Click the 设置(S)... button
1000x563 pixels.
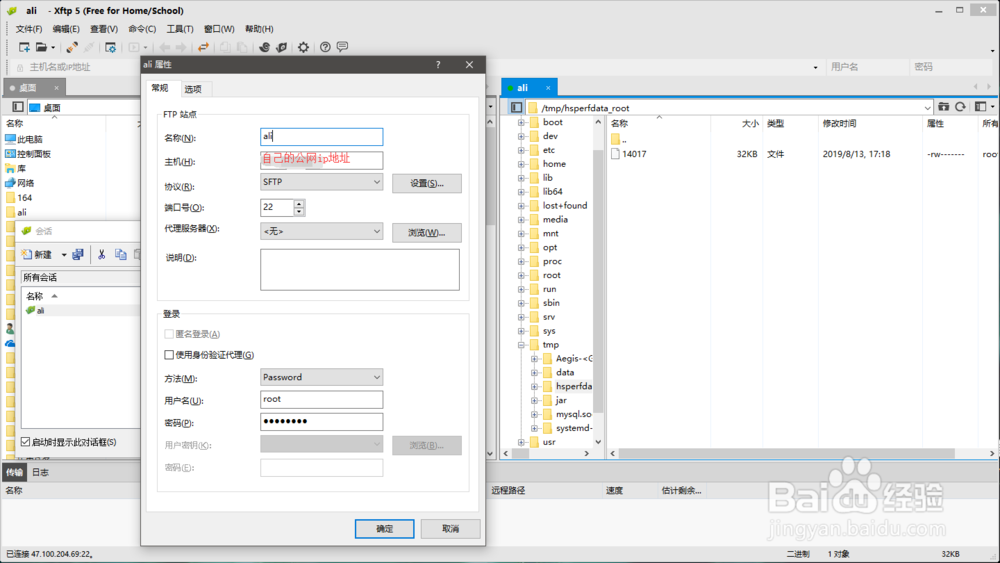coord(427,184)
